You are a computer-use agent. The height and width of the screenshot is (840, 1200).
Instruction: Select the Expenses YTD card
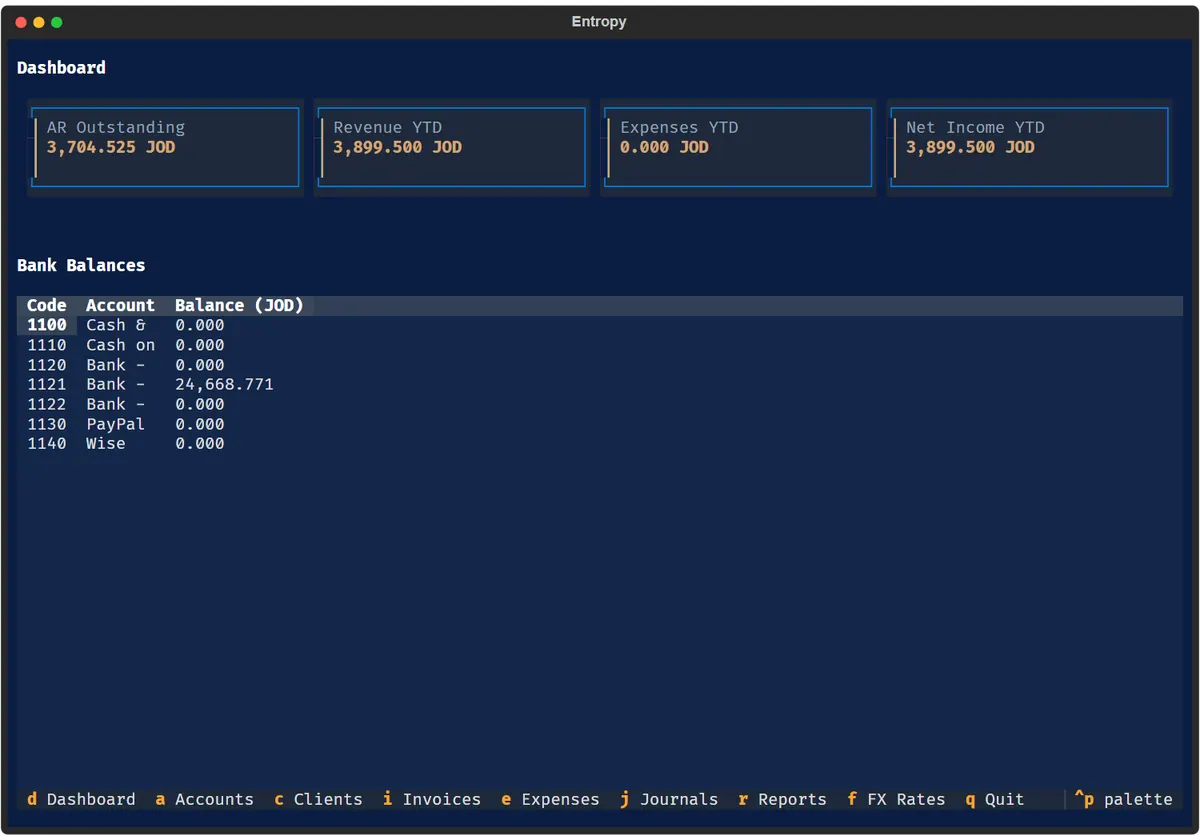(738, 147)
